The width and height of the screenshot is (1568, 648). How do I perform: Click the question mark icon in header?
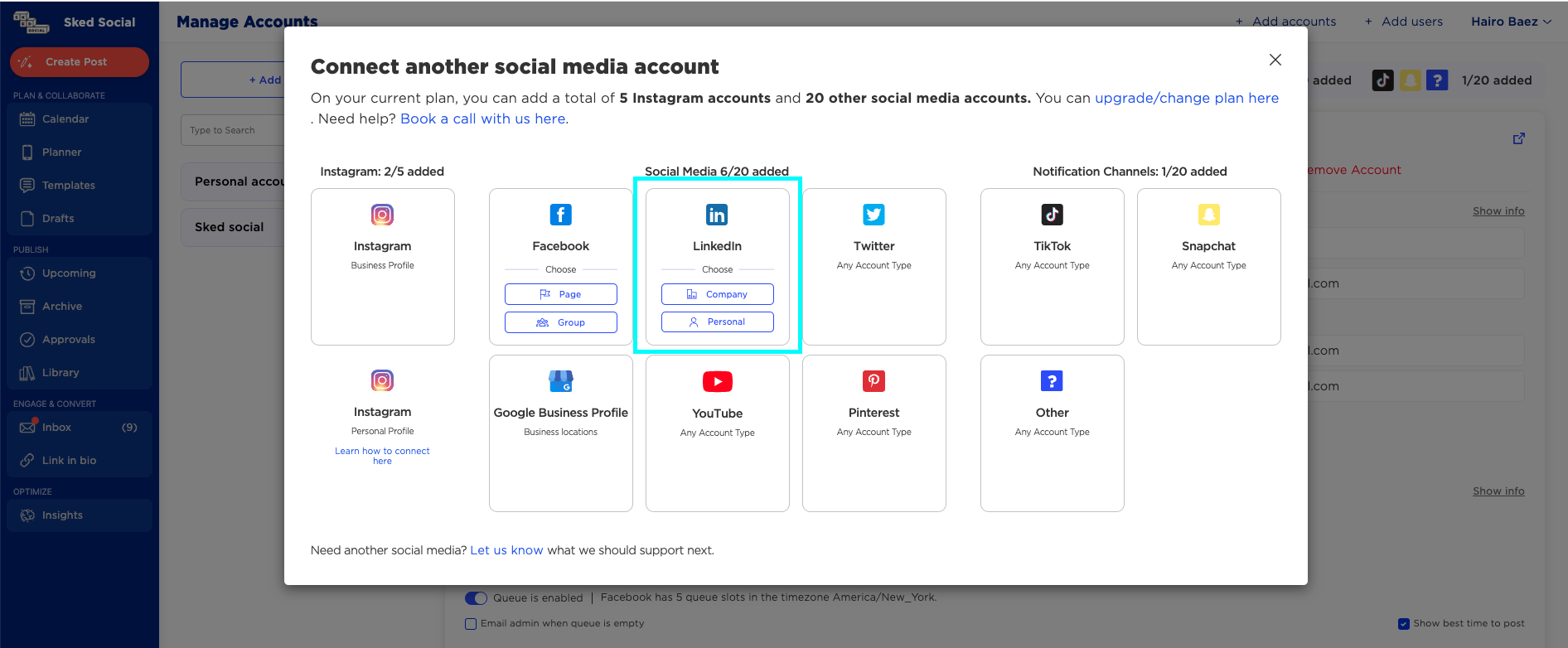pos(1438,80)
